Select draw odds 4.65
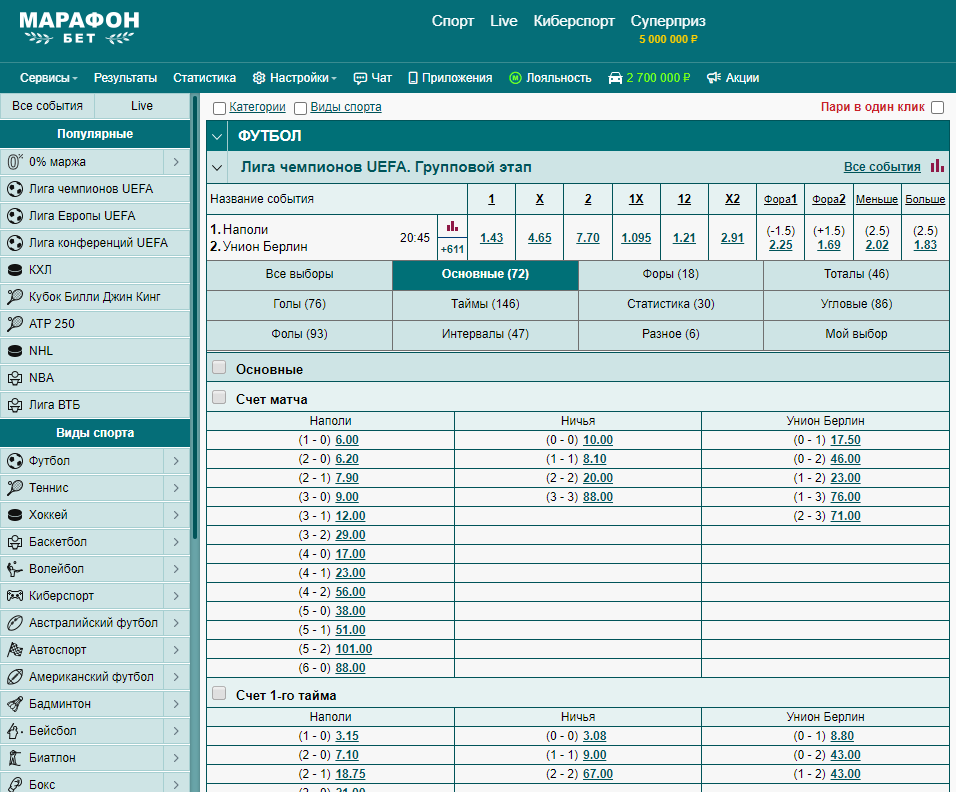The width and height of the screenshot is (956, 792). coord(540,238)
